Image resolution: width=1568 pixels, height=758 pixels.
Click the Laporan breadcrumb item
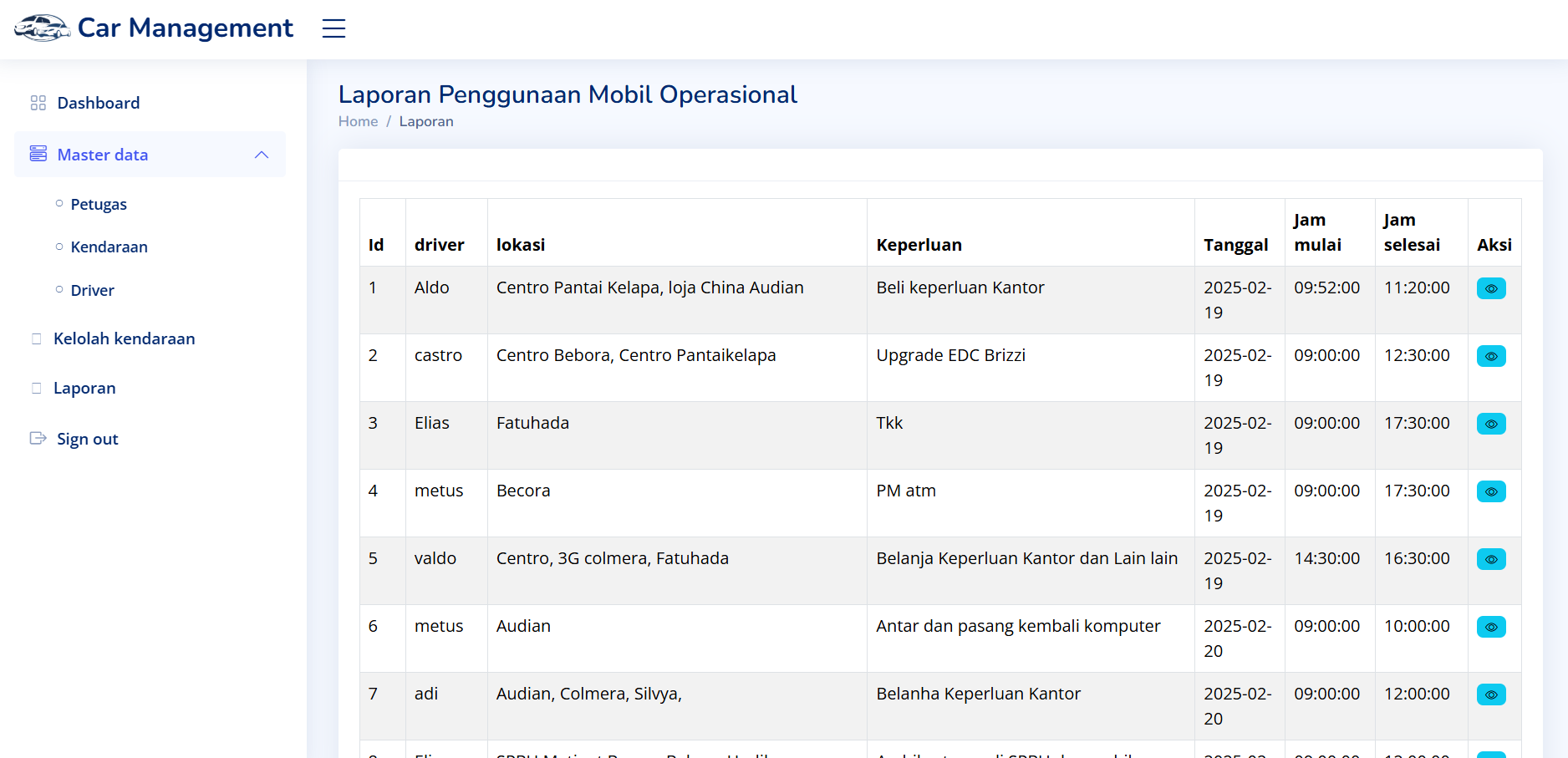426,121
